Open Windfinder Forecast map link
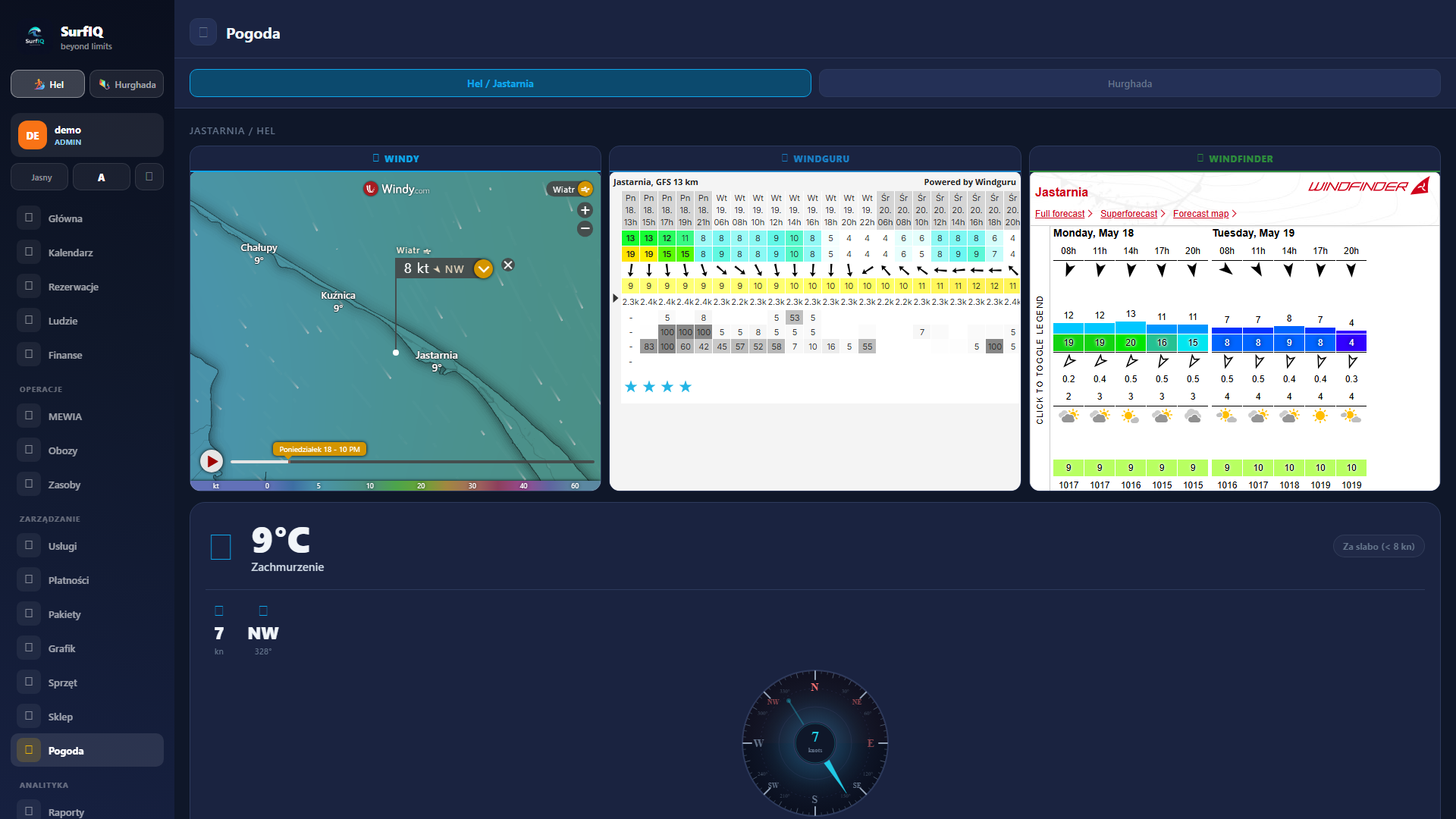 click(1205, 214)
